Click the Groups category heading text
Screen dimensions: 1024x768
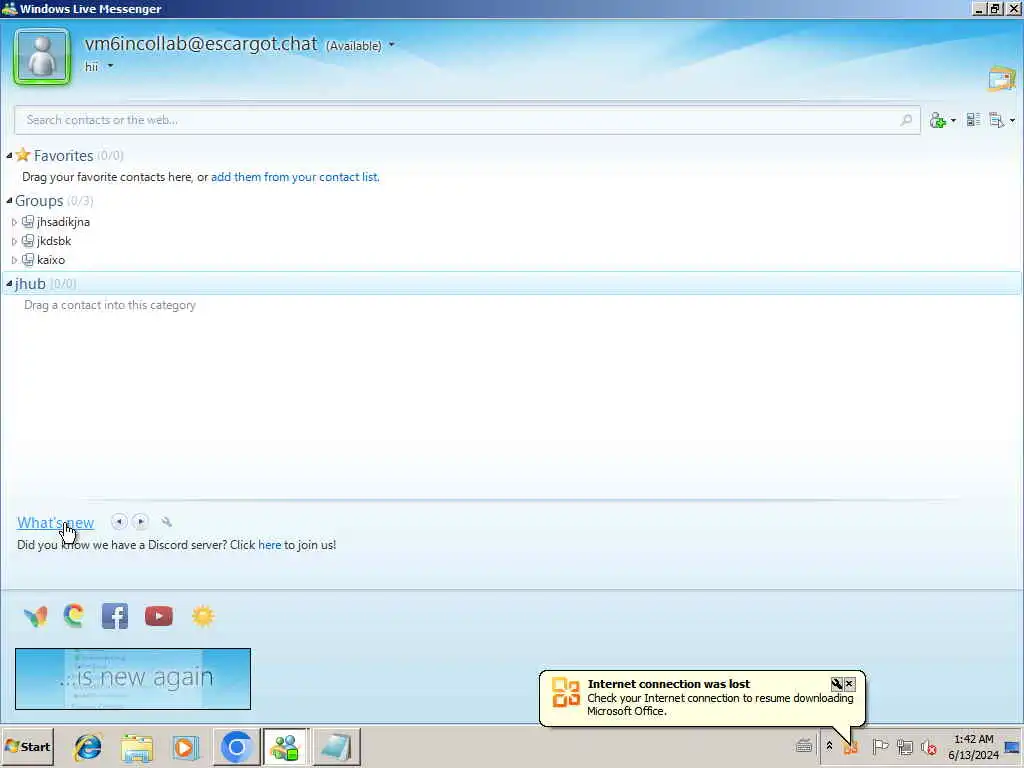point(39,200)
